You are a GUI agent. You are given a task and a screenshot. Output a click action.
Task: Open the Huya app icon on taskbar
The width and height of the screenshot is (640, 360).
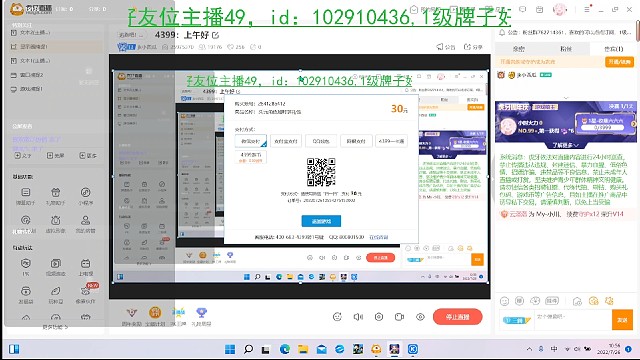(x=376, y=349)
